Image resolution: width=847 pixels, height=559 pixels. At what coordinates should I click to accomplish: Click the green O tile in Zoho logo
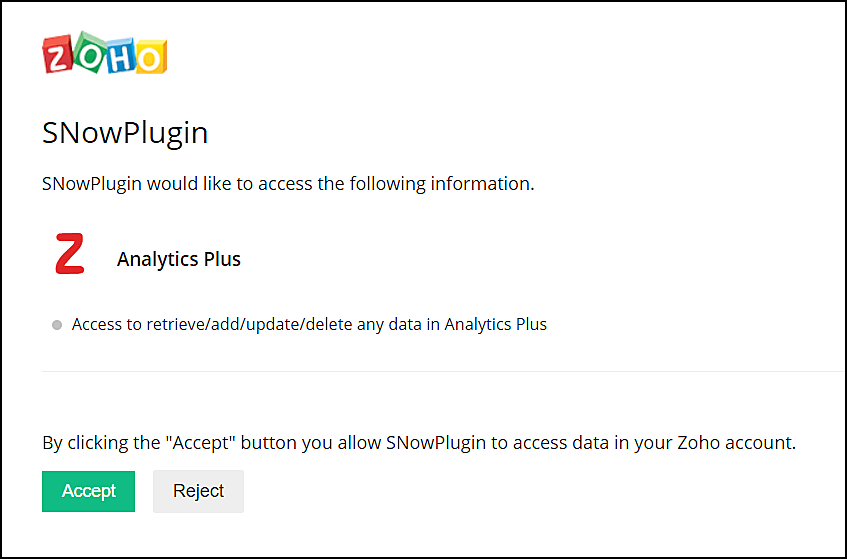point(88,53)
